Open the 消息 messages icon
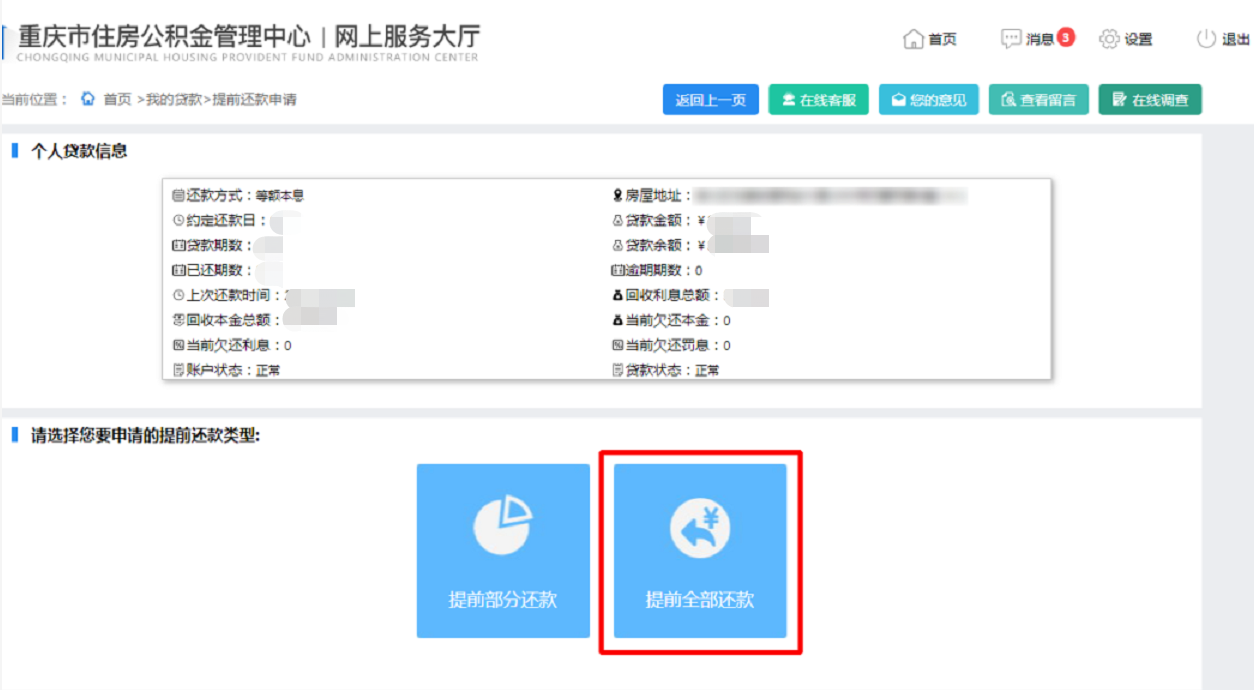 pyautogui.click(x=1011, y=39)
